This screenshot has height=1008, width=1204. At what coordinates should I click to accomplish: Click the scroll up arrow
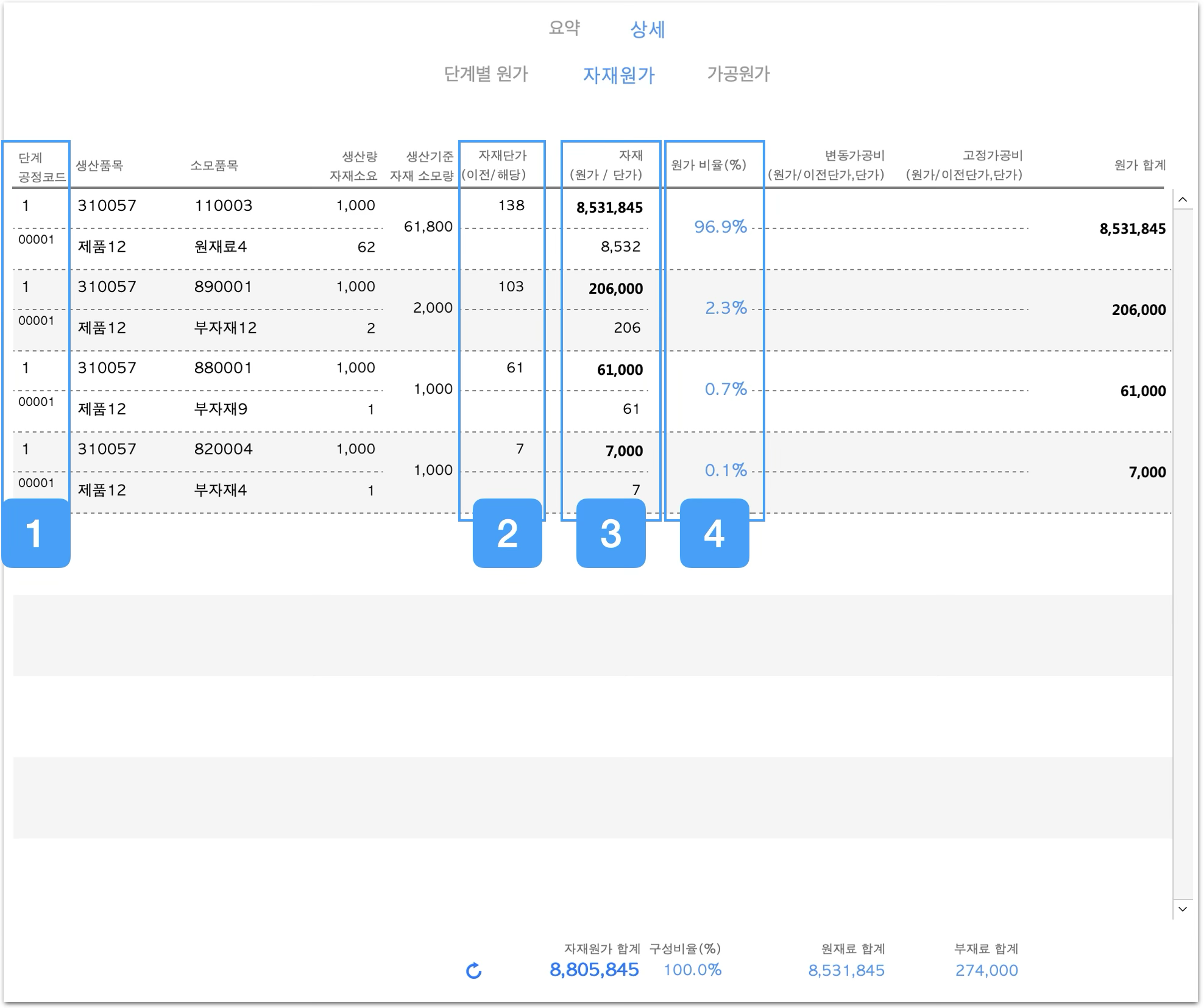click(x=1183, y=200)
